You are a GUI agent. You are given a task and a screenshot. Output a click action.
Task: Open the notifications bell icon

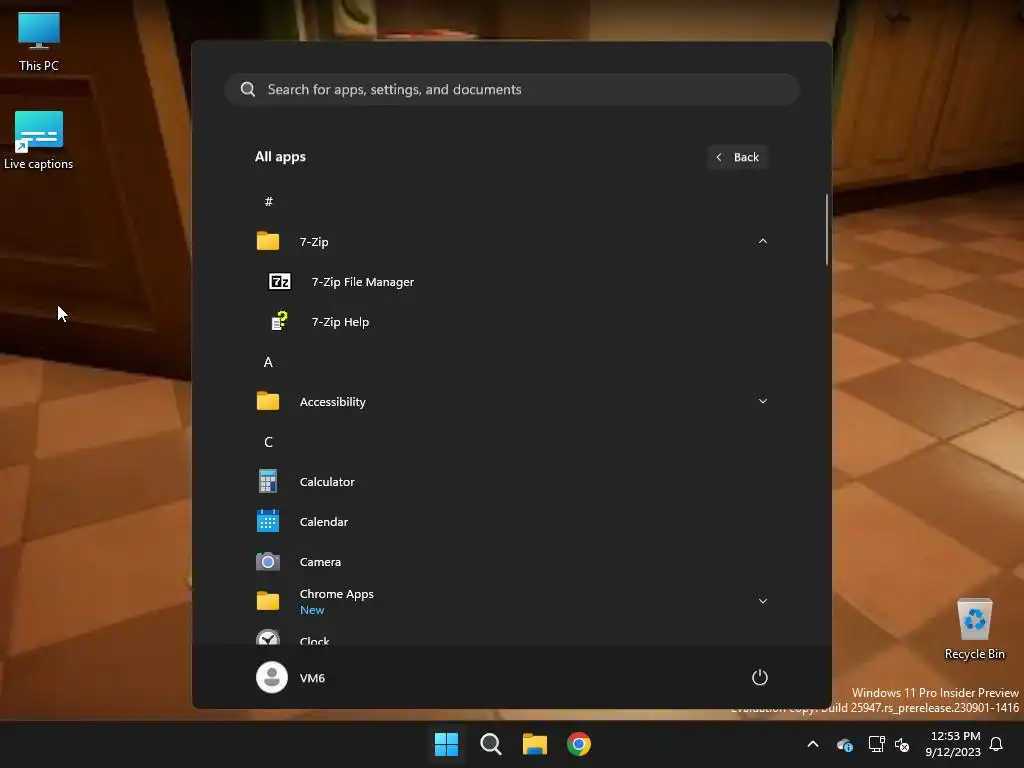point(996,744)
